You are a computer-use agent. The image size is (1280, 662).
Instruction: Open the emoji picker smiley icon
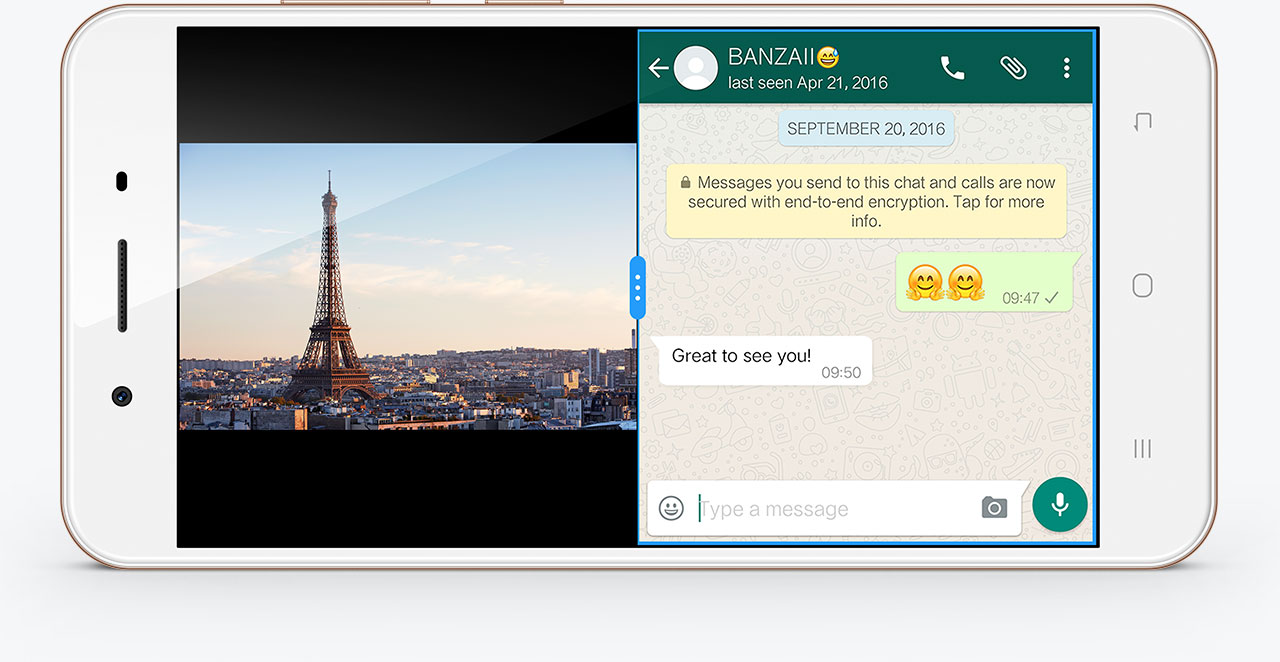[671, 508]
